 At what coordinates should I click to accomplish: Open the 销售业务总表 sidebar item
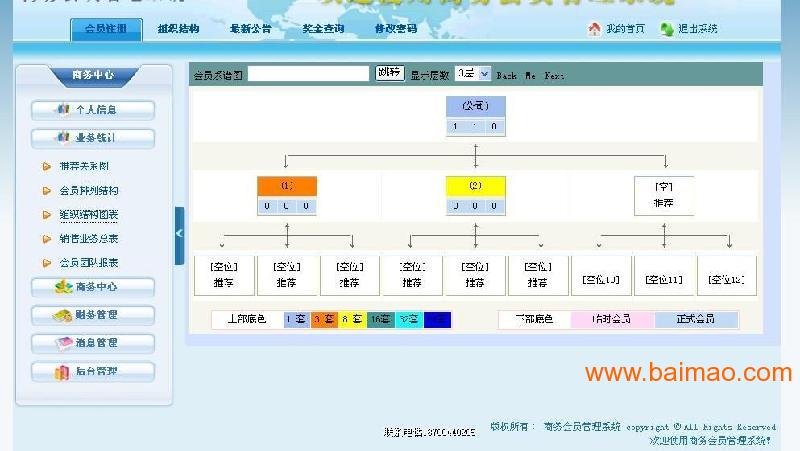(89, 239)
